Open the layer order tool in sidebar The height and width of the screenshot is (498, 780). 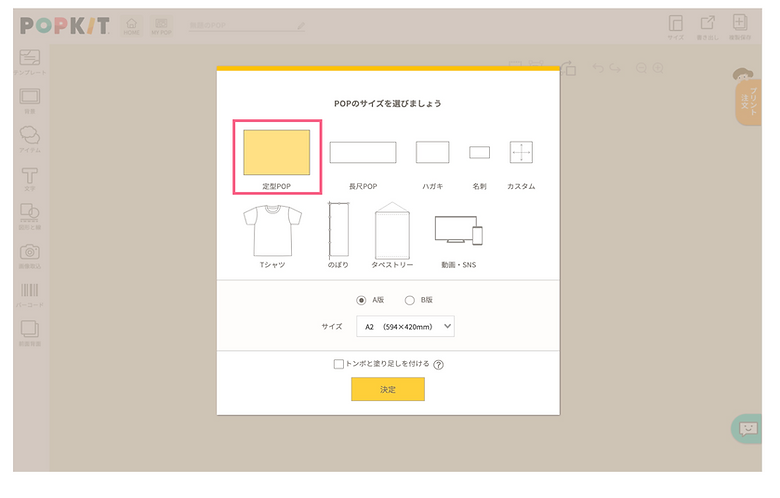30,333
